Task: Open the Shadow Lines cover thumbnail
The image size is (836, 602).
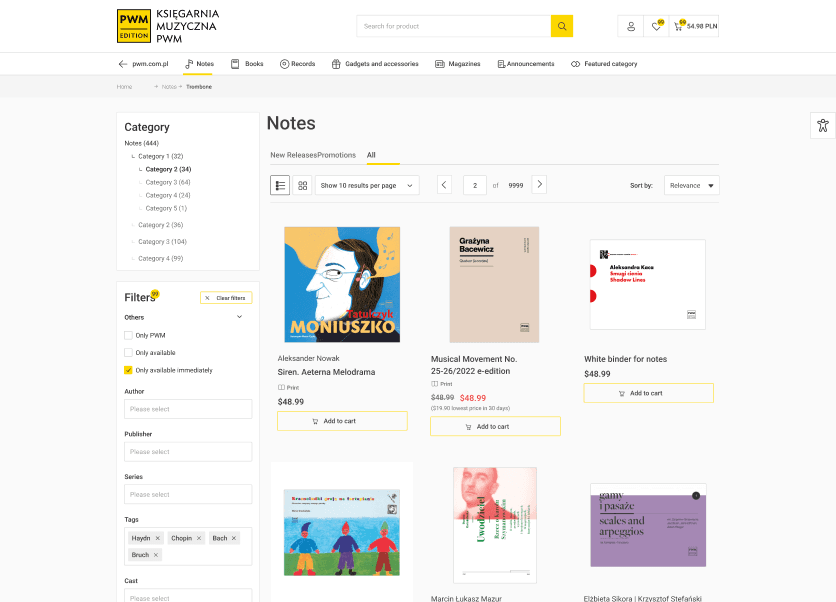Action: click(648, 285)
